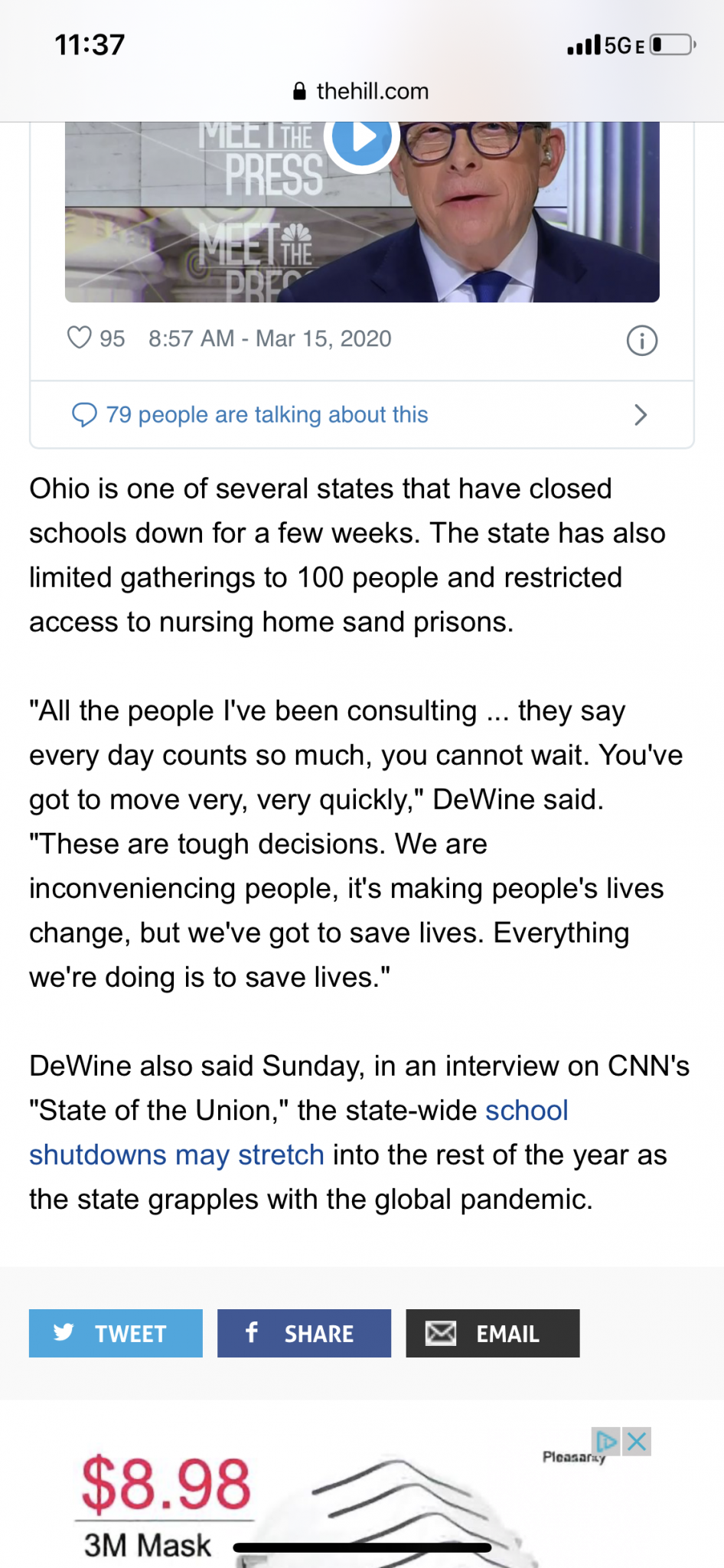Tap the lock security icon
Image resolution: width=724 pixels, height=1568 pixels.
pyautogui.click(x=300, y=92)
